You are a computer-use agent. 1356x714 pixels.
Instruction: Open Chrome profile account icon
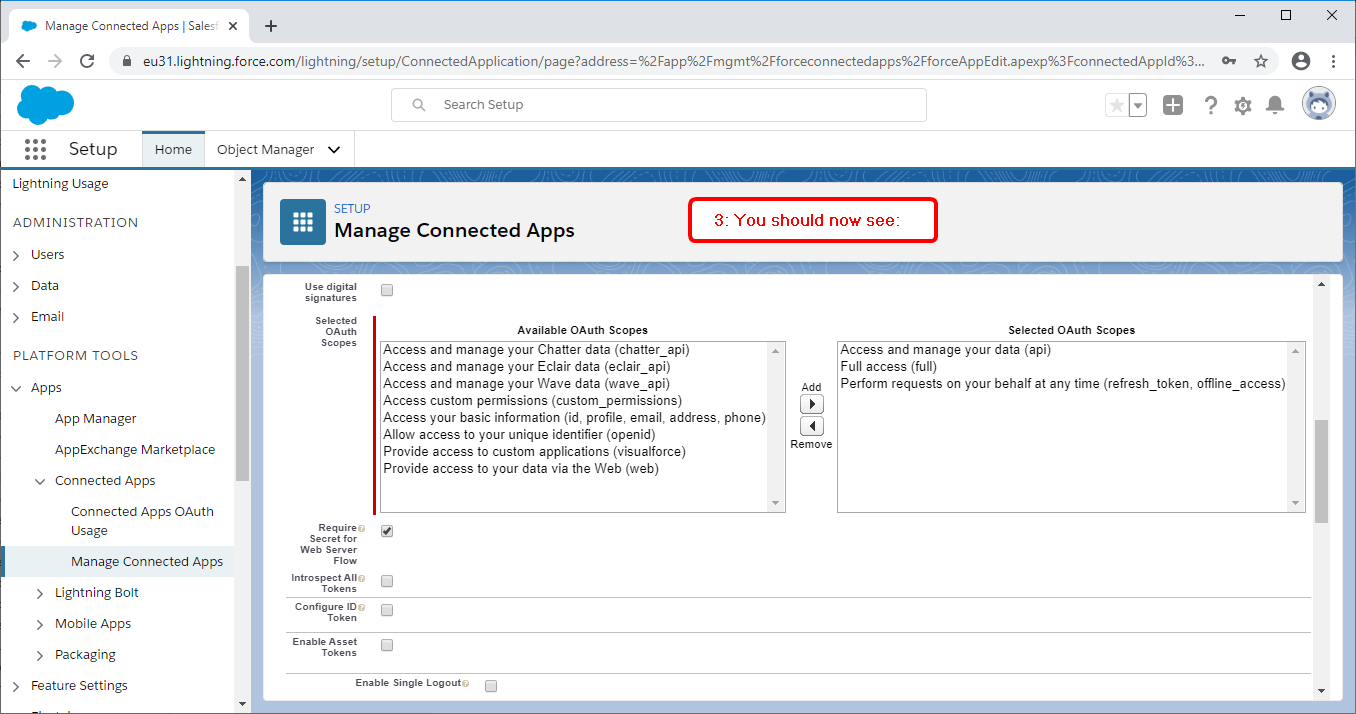coord(1301,61)
